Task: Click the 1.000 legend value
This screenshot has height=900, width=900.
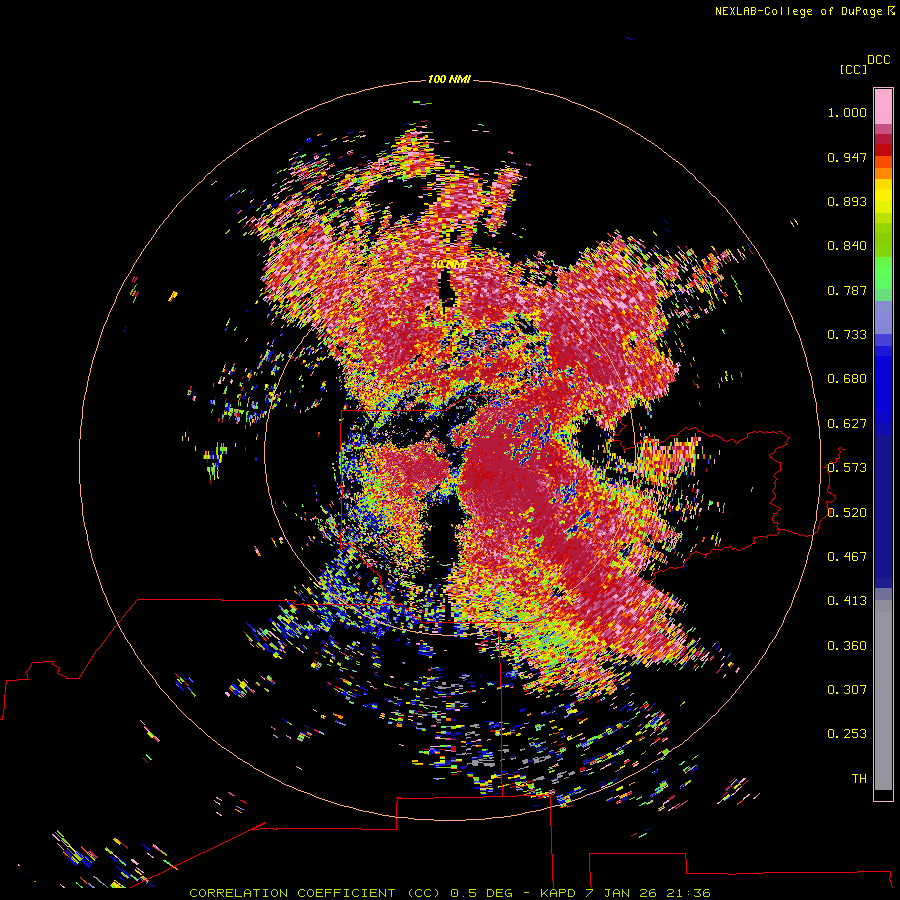Action: (x=847, y=112)
